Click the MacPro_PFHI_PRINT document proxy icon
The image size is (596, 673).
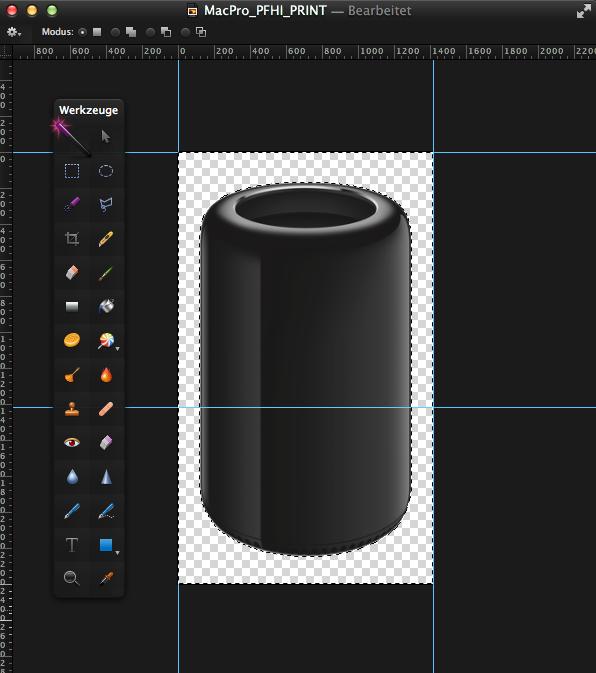(193, 11)
